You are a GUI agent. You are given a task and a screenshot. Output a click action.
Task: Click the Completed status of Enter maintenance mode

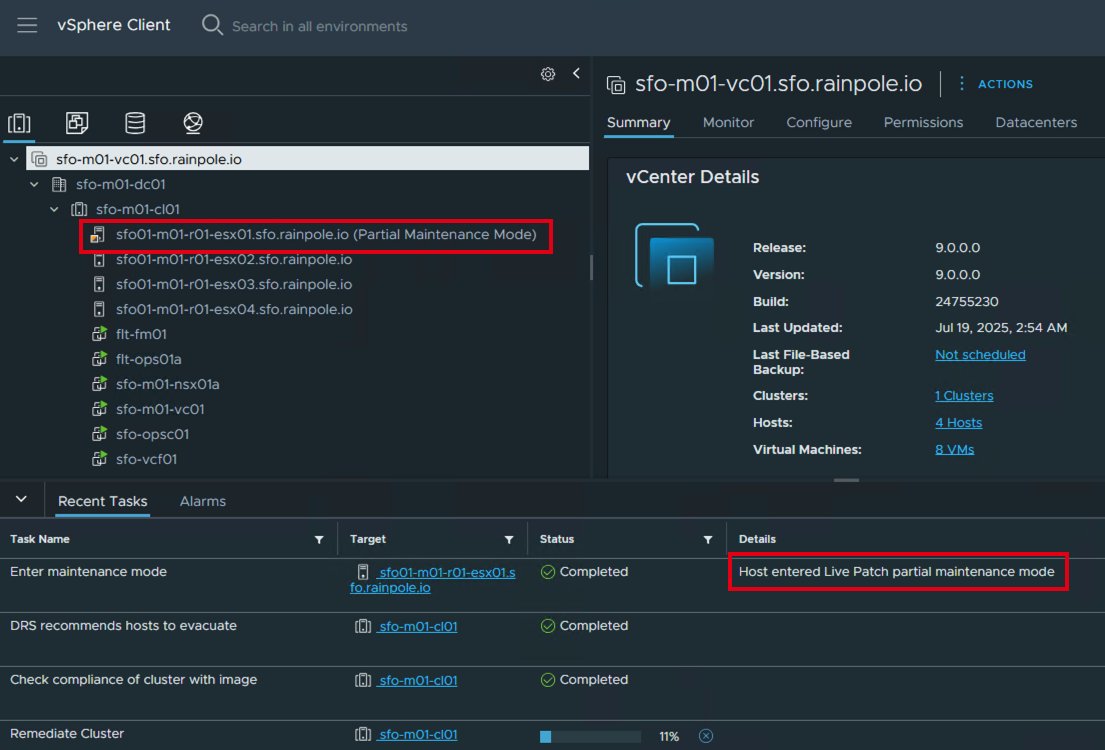tap(584, 572)
